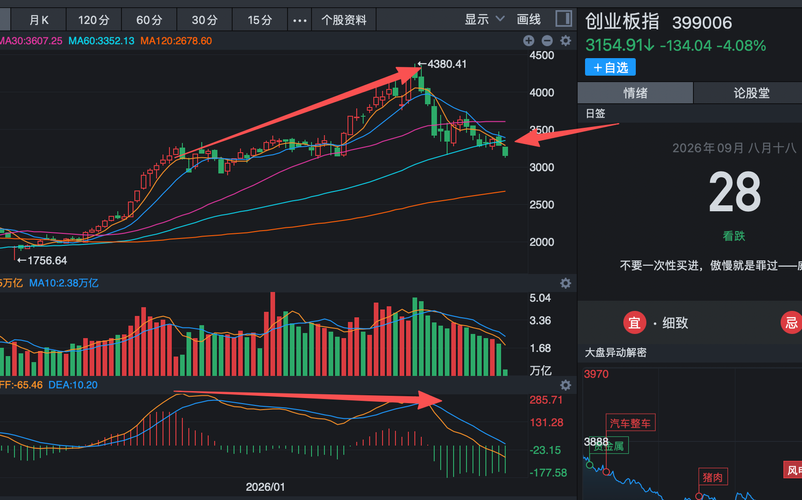
Task: Click the 贵金属 event tag
Action: [609, 446]
